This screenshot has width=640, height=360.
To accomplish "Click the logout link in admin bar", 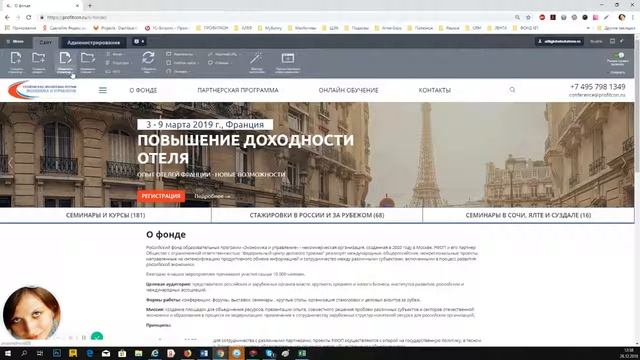I will [x=596, y=41].
